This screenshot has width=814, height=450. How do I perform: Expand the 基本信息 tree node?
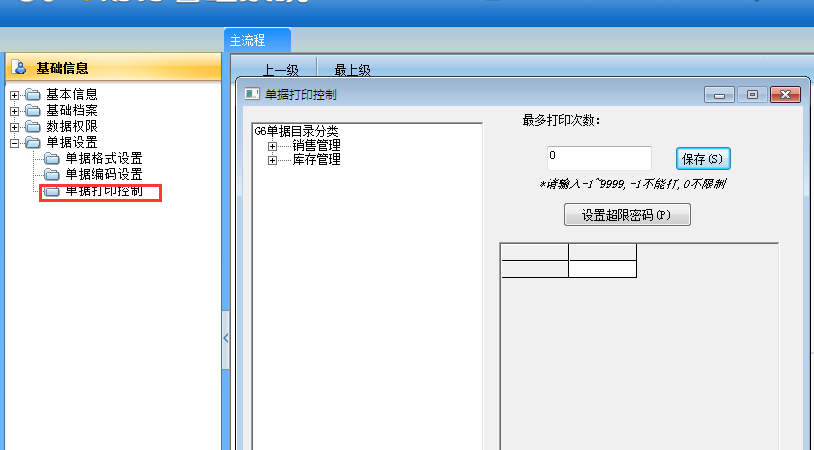(15, 95)
